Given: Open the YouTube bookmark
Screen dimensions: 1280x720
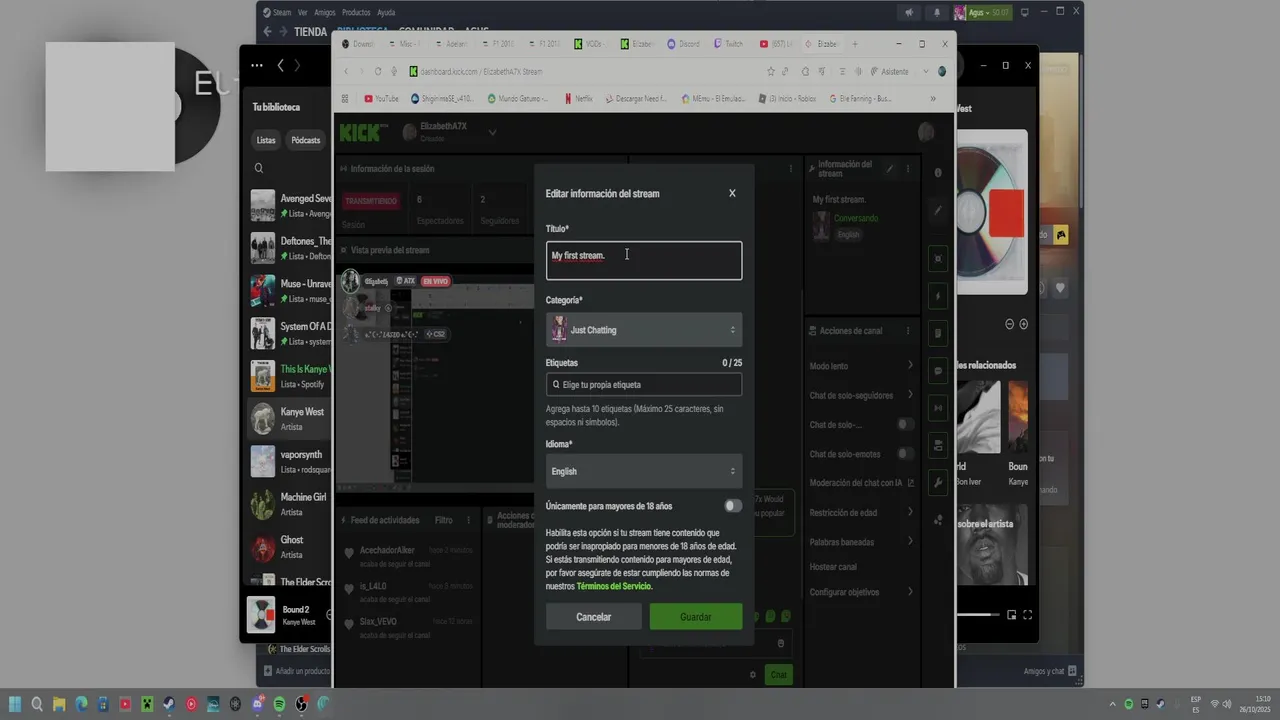Looking at the screenshot, I should tap(381, 99).
